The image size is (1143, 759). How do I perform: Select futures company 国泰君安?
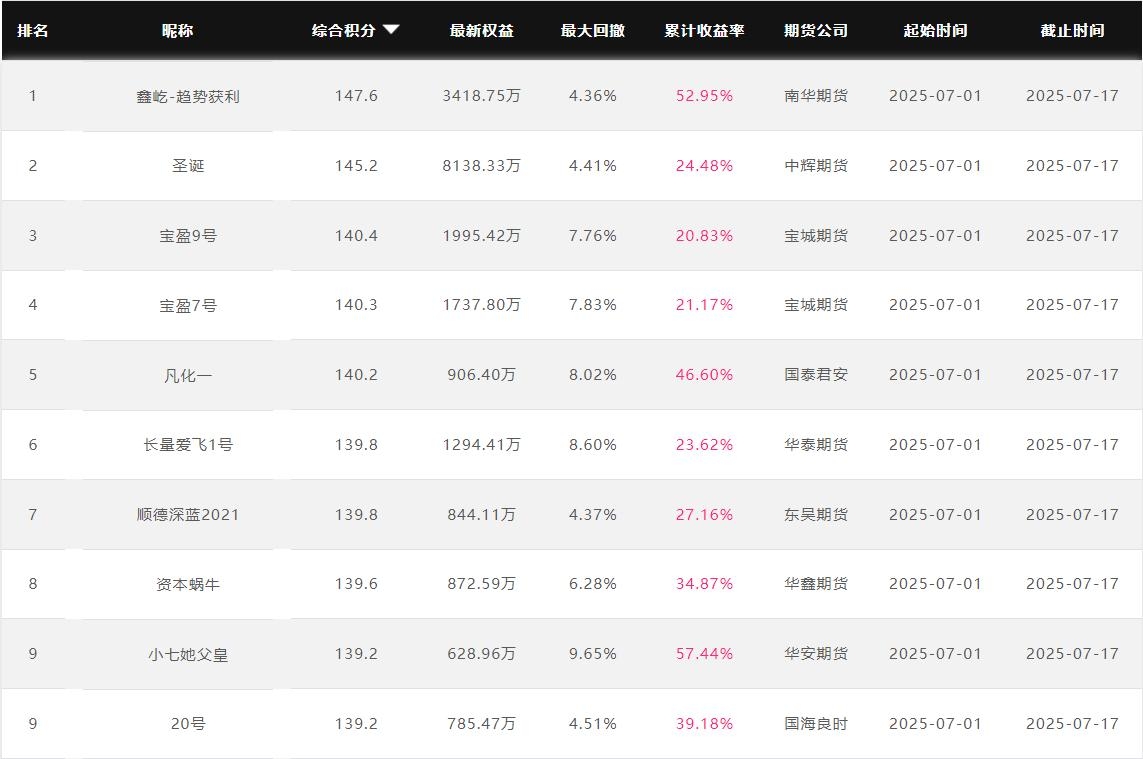tap(816, 375)
